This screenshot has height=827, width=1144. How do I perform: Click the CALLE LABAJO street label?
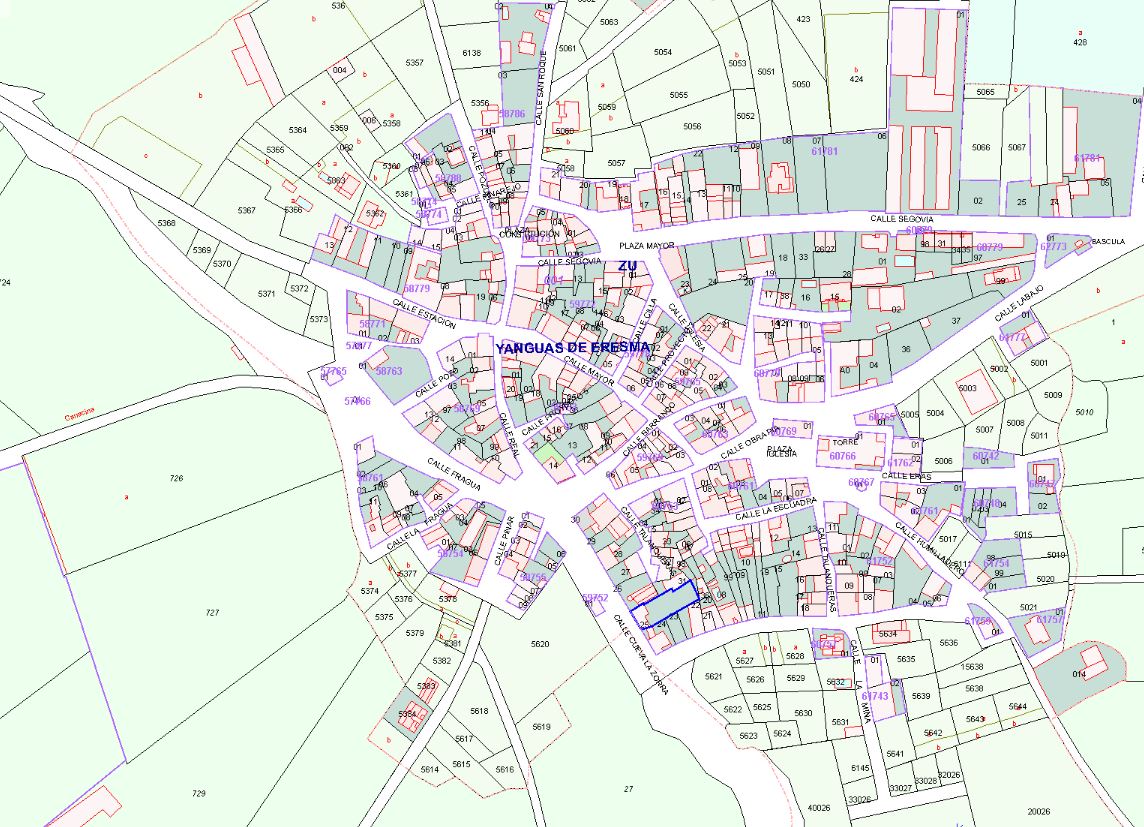(1019, 302)
